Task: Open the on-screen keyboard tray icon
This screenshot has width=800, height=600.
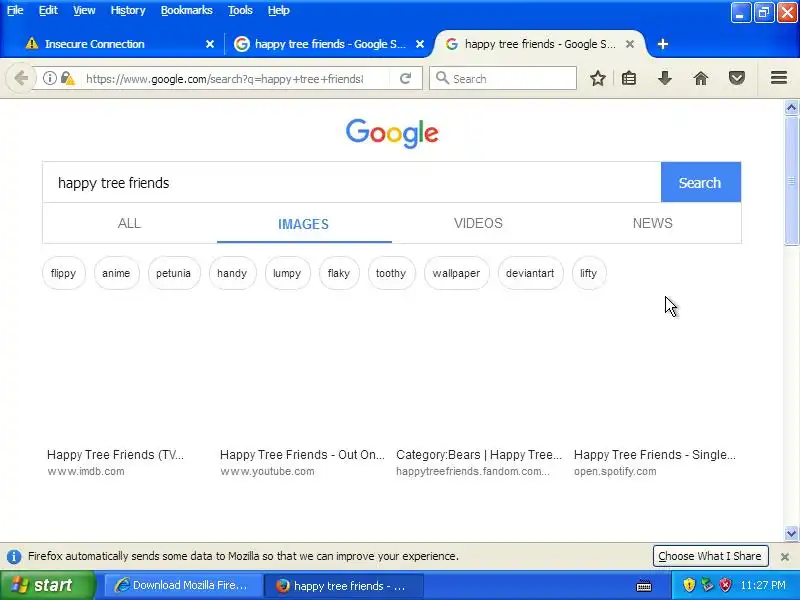Action: click(644, 585)
